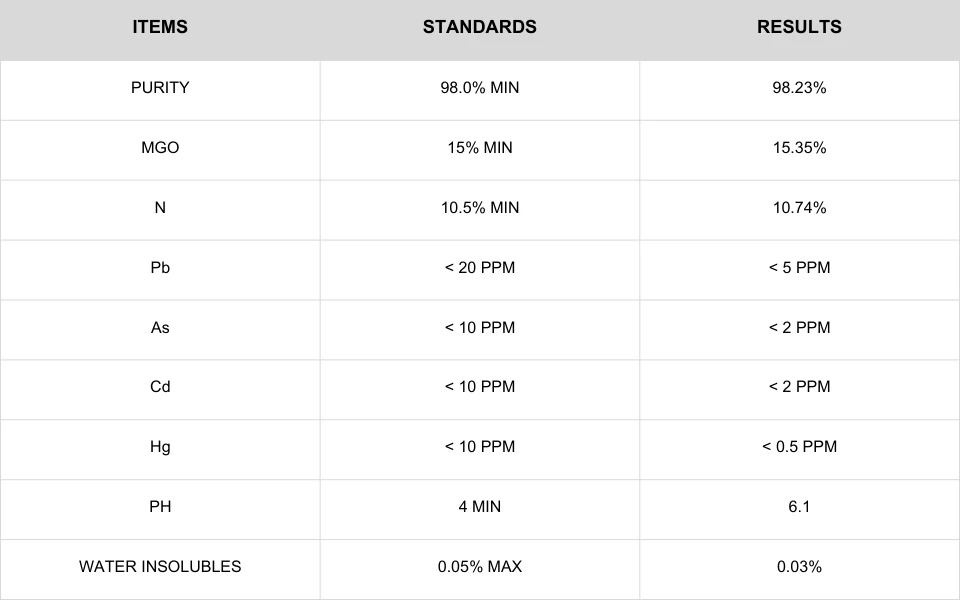Viewport: 960px width, 600px height.
Task: Click the As item cell
Action: coord(160,330)
